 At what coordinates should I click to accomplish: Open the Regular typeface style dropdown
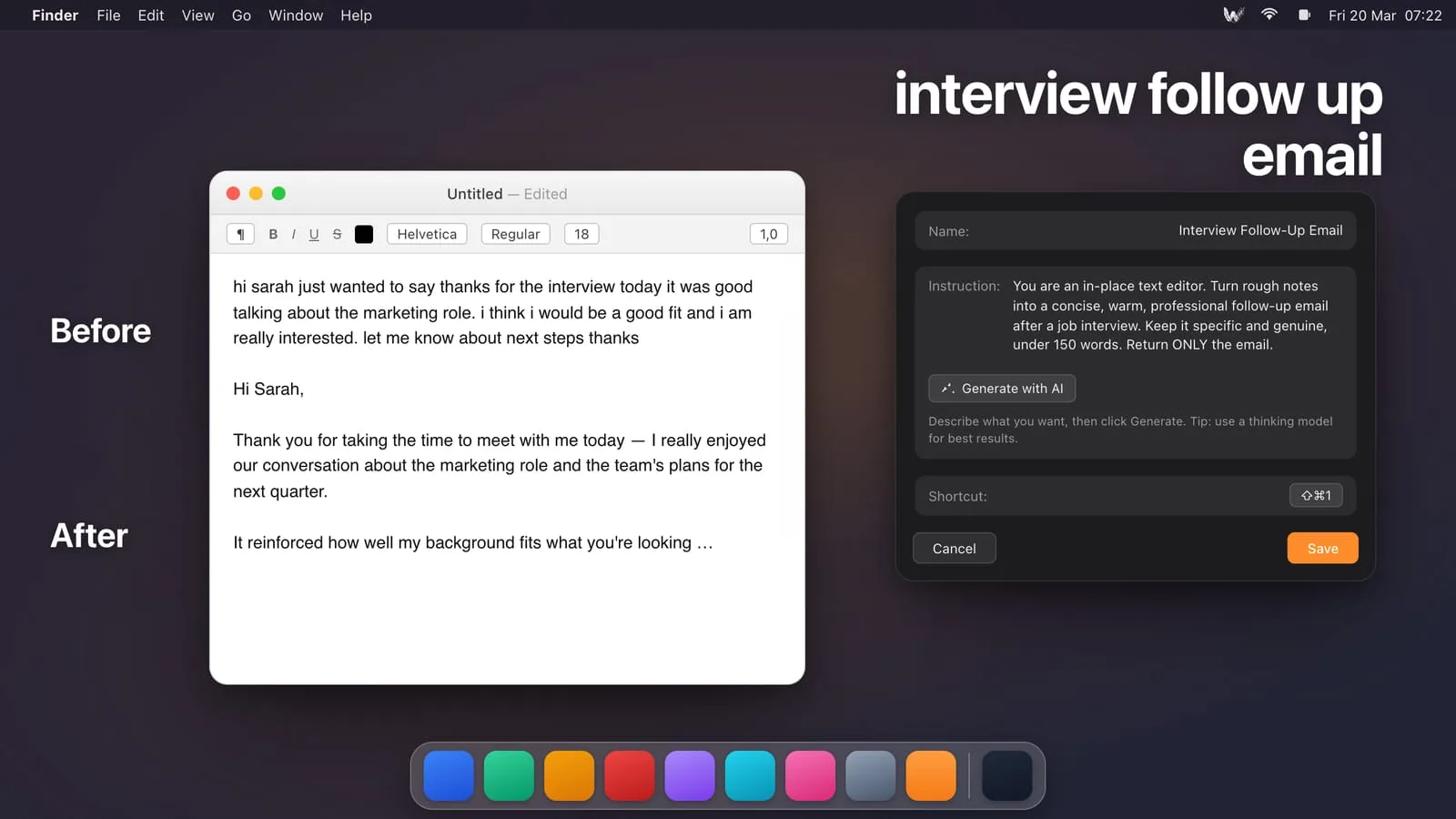(x=515, y=234)
